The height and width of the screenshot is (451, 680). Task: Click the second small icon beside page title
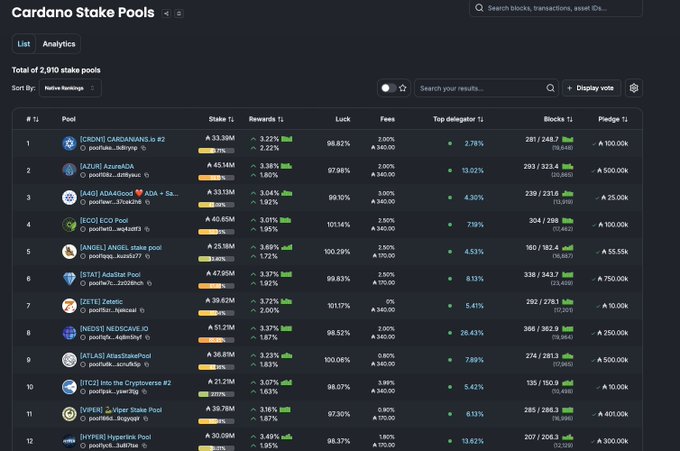[x=179, y=13]
